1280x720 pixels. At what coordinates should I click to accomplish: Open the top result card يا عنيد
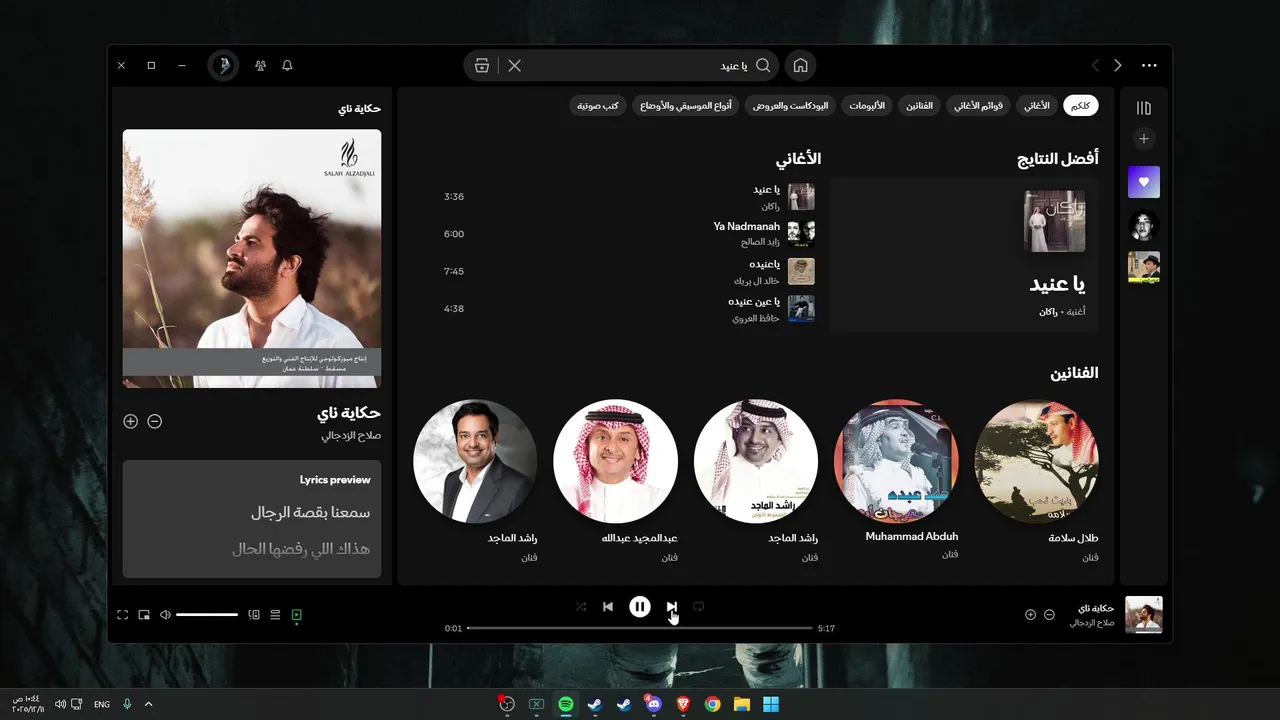pos(964,255)
